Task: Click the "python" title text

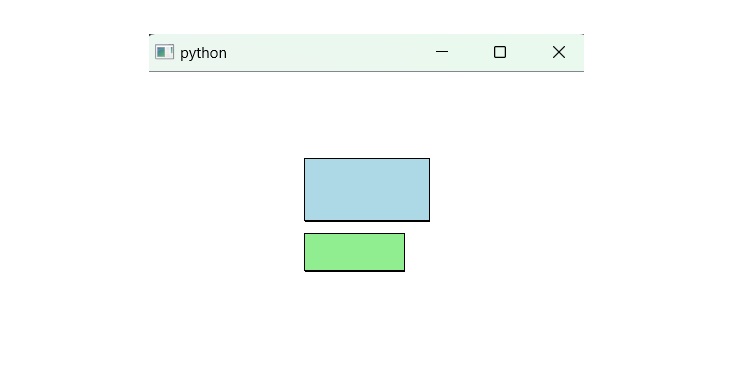Action: click(203, 53)
